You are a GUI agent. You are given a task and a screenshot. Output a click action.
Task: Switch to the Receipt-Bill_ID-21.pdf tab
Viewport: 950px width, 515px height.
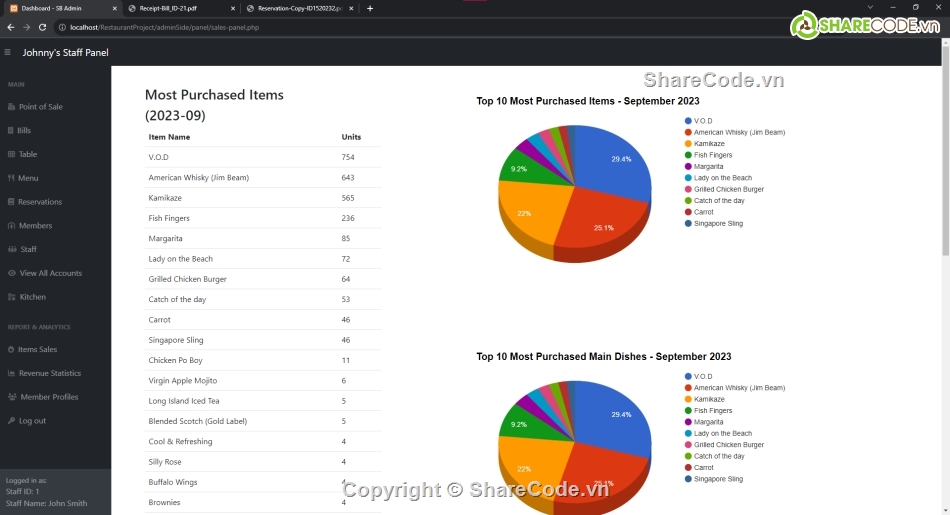[175, 8]
